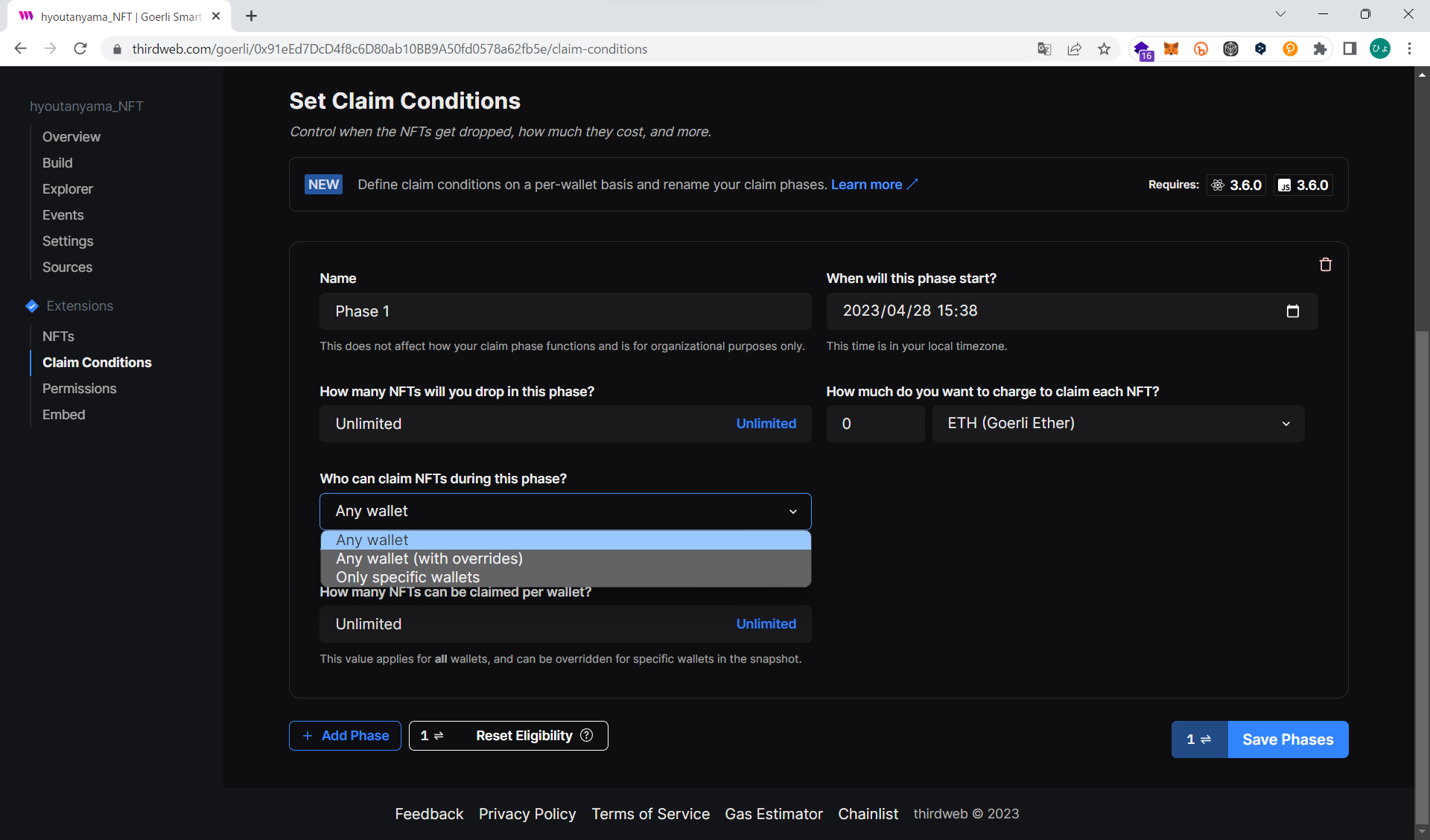Click the Reset Eligibility help icon
This screenshot has height=840, width=1430.
pos(587,735)
